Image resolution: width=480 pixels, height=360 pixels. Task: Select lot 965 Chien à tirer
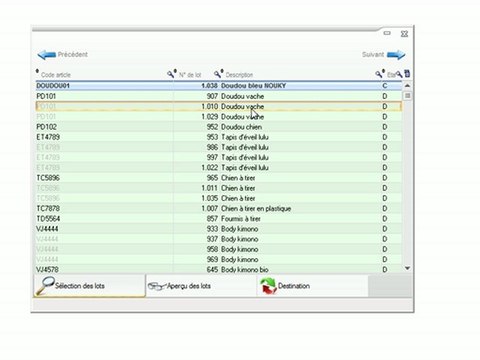[219, 178]
